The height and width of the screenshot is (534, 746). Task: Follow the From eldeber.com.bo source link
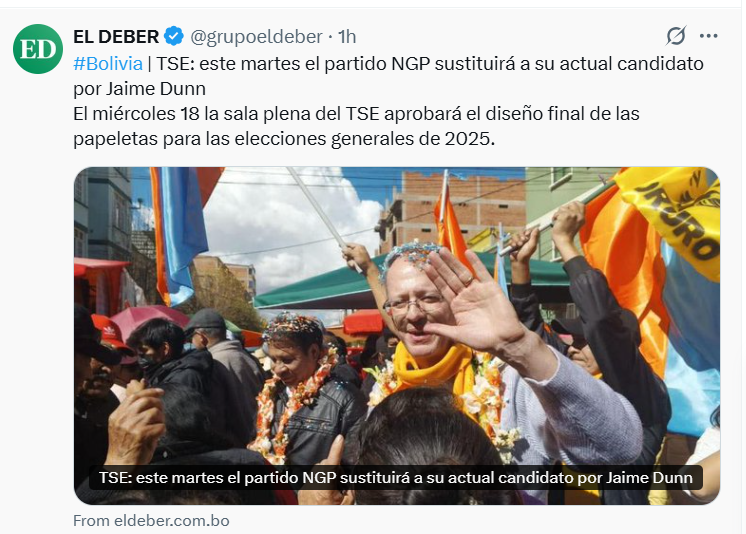(x=151, y=521)
